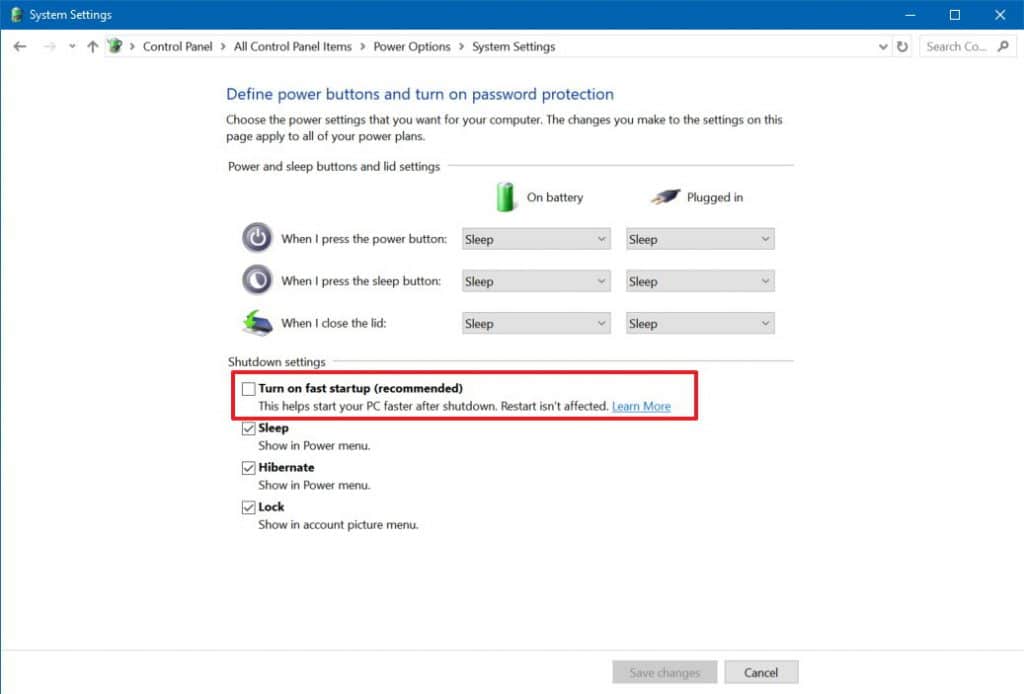The width and height of the screenshot is (1024, 694).
Task: Uncheck the Hibernate checkbox
Action: tap(248, 468)
